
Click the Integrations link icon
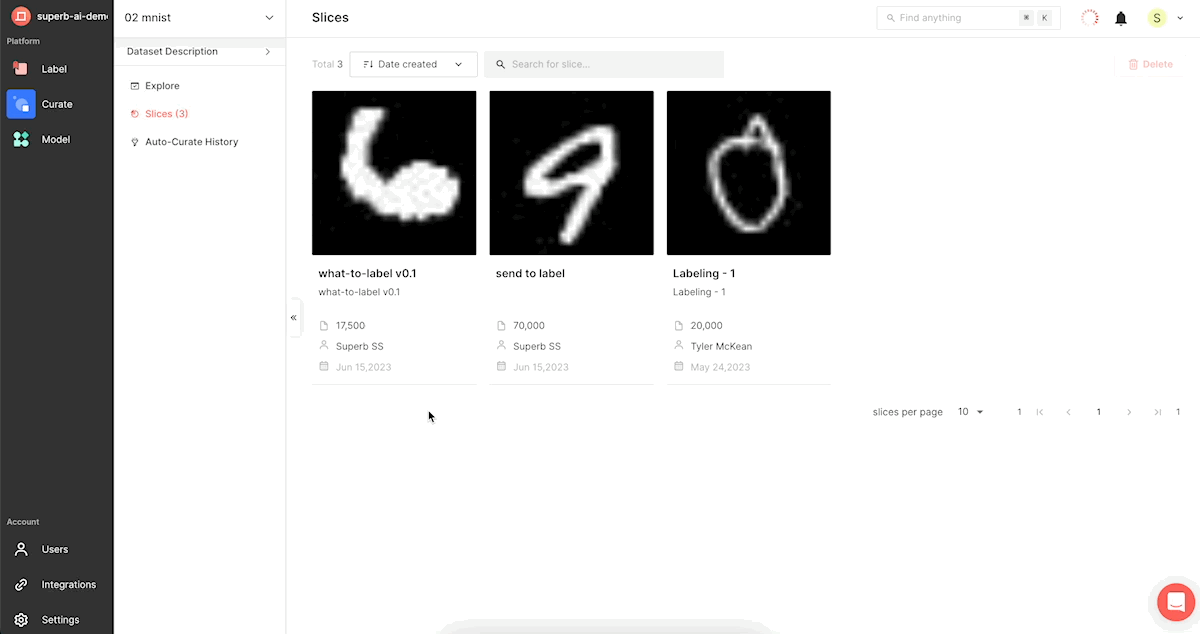[21, 585]
